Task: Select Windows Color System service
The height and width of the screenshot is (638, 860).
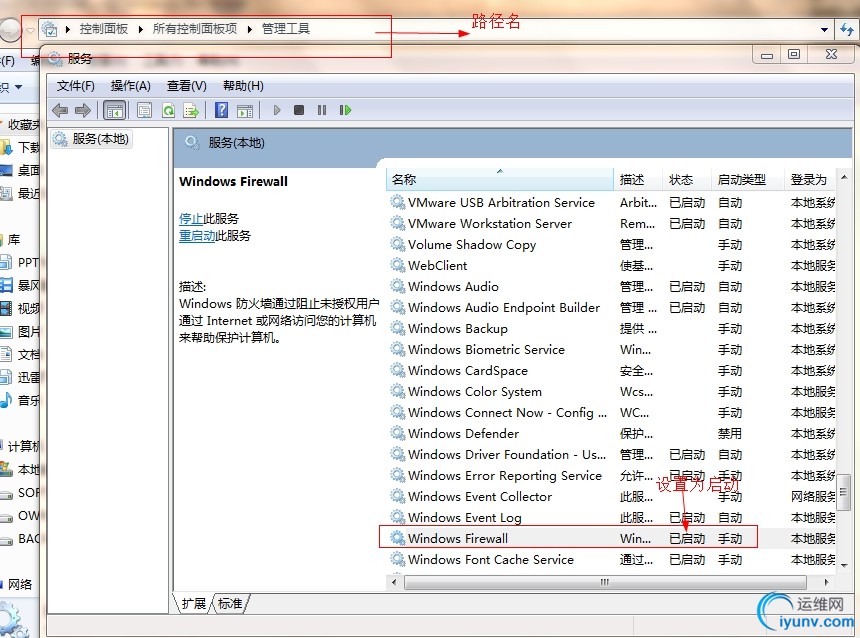Action: click(x=612, y=392)
